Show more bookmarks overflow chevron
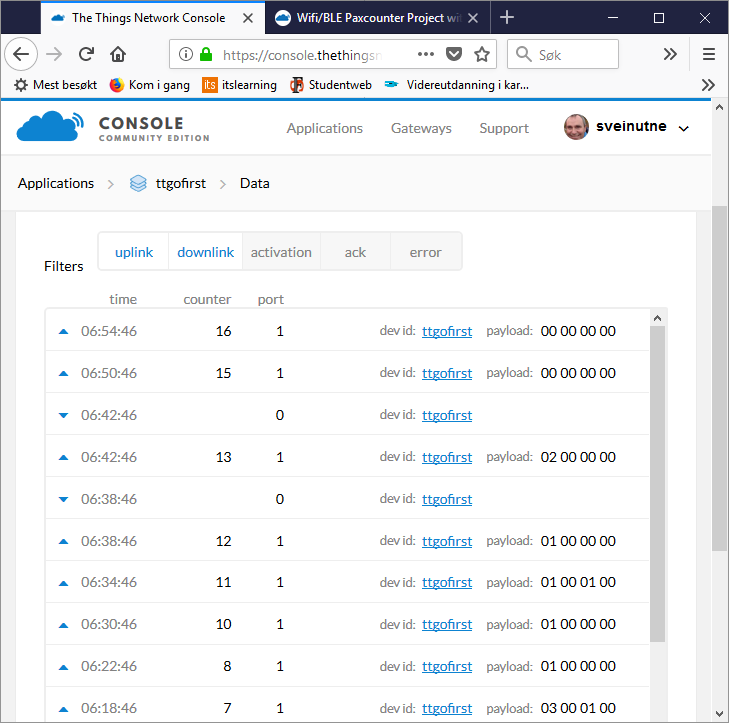Image resolution: width=729 pixels, height=723 pixels. pyautogui.click(x=708, y=85)
